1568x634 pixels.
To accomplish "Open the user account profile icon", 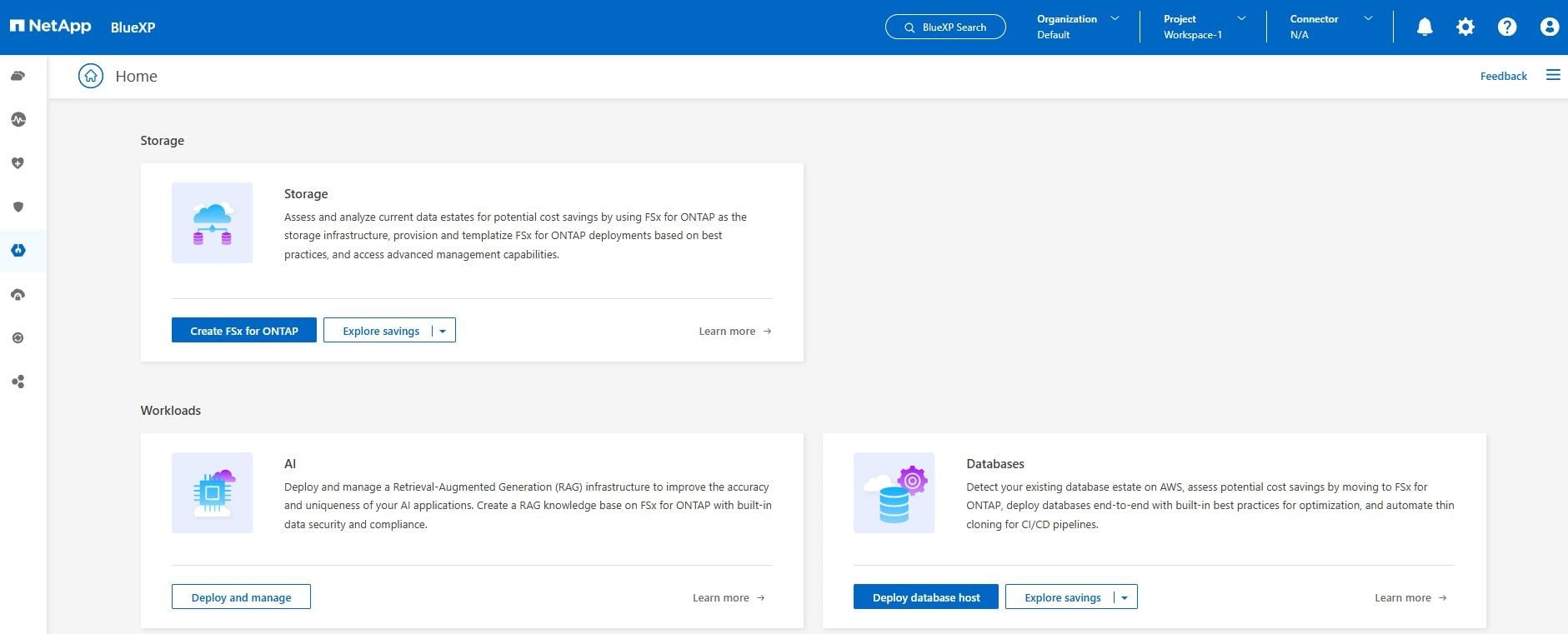I will click(1550, 27).
